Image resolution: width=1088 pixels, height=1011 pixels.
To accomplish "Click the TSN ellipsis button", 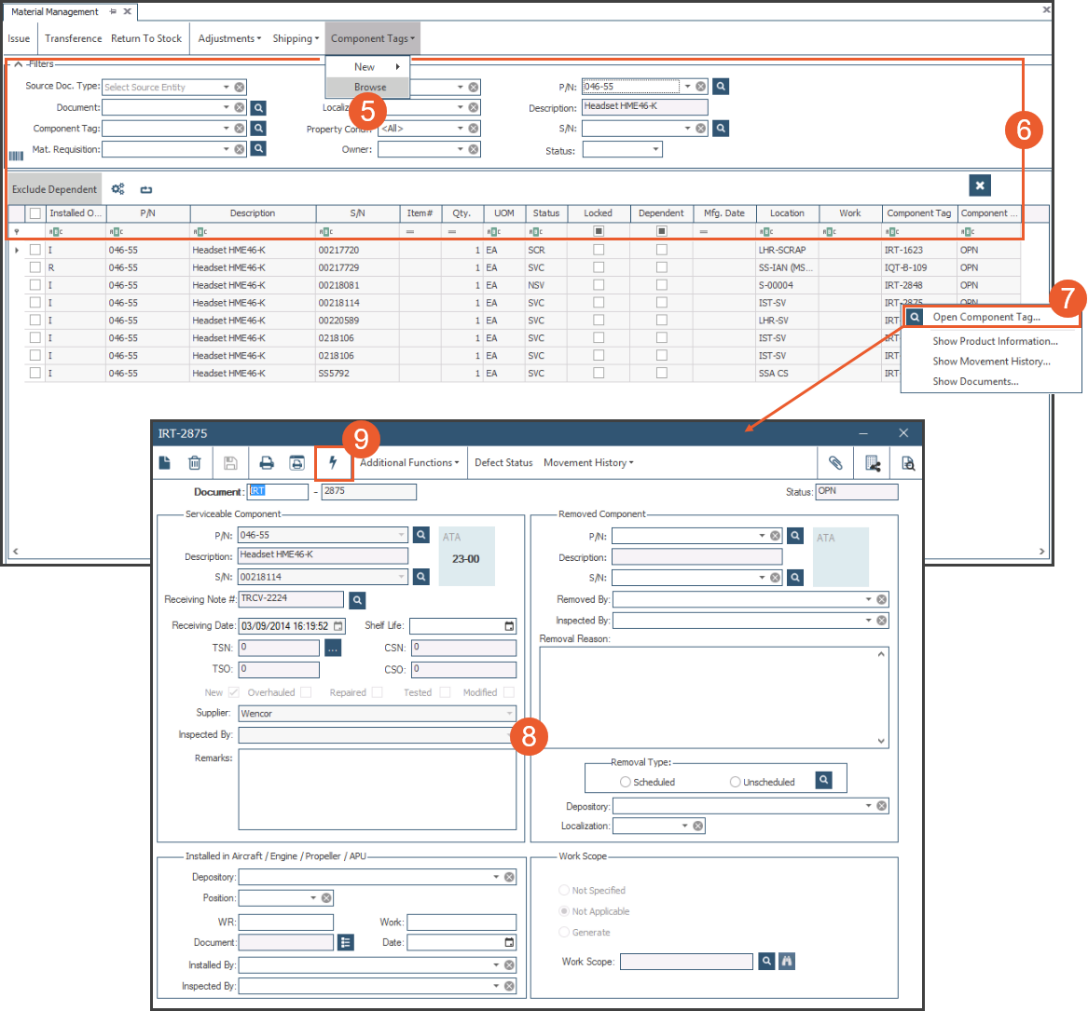I will point(333,648).
